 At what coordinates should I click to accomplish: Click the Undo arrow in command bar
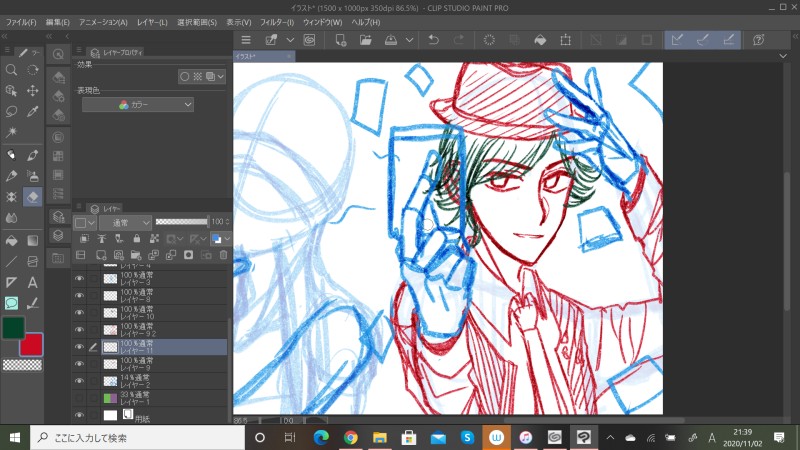[433, 40]
